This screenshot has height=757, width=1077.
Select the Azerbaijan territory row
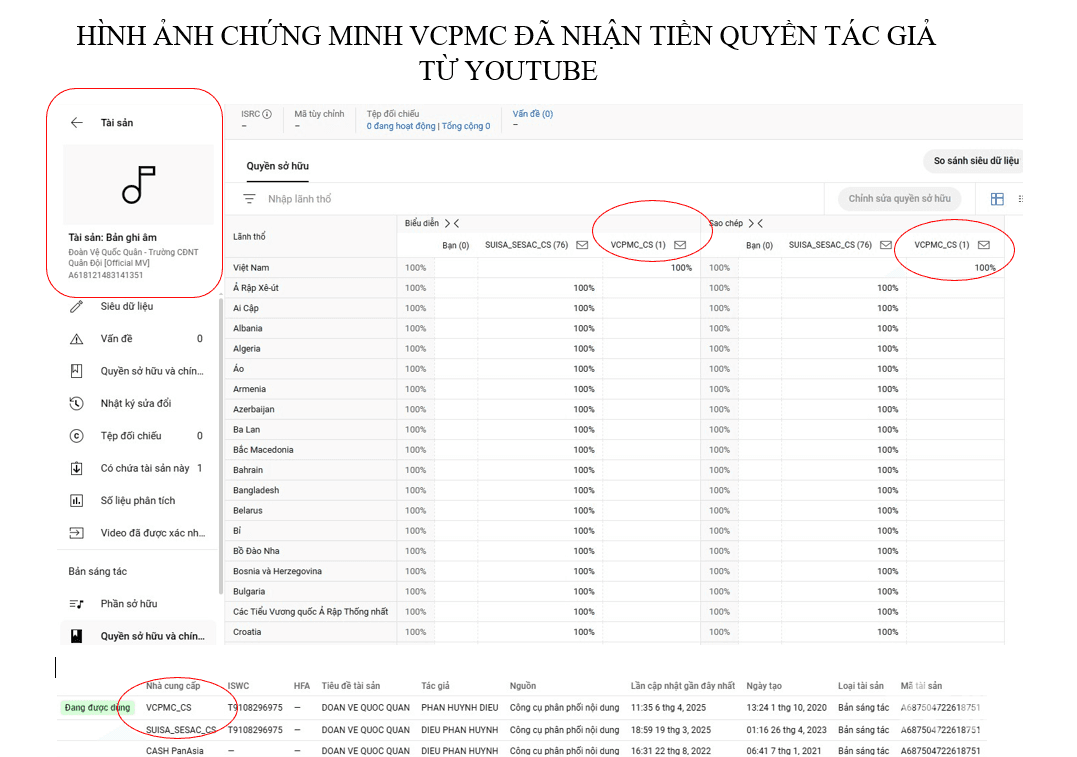point(615,409)
